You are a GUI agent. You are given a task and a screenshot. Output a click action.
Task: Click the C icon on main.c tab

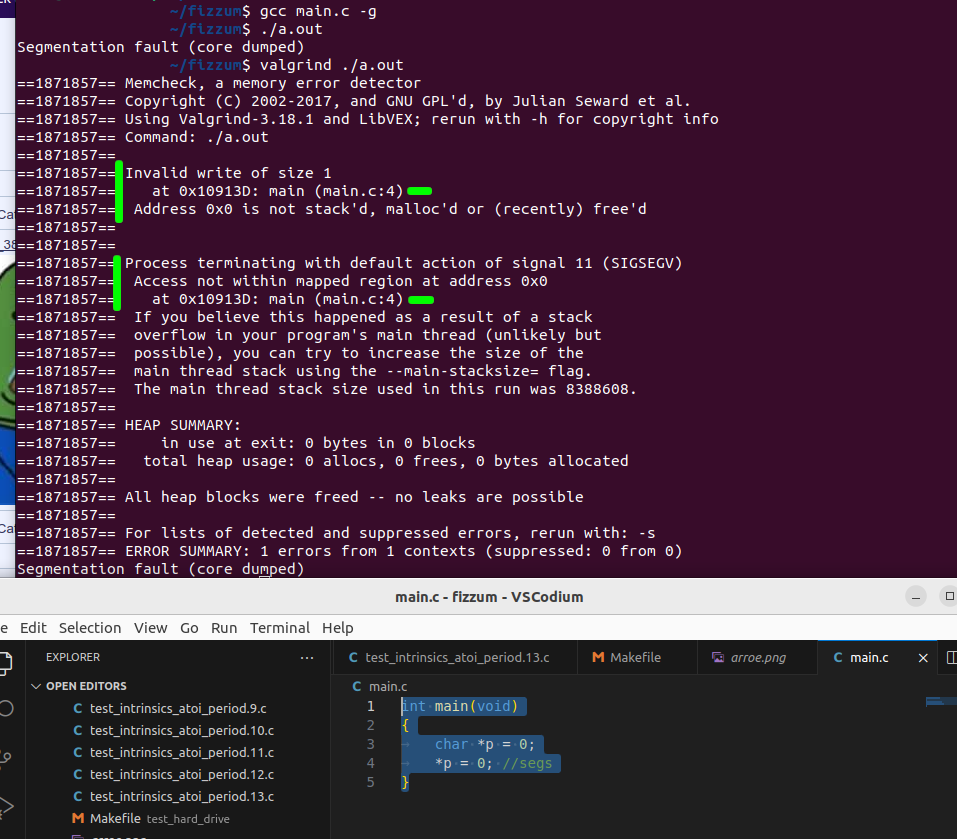tap(838, 657)
